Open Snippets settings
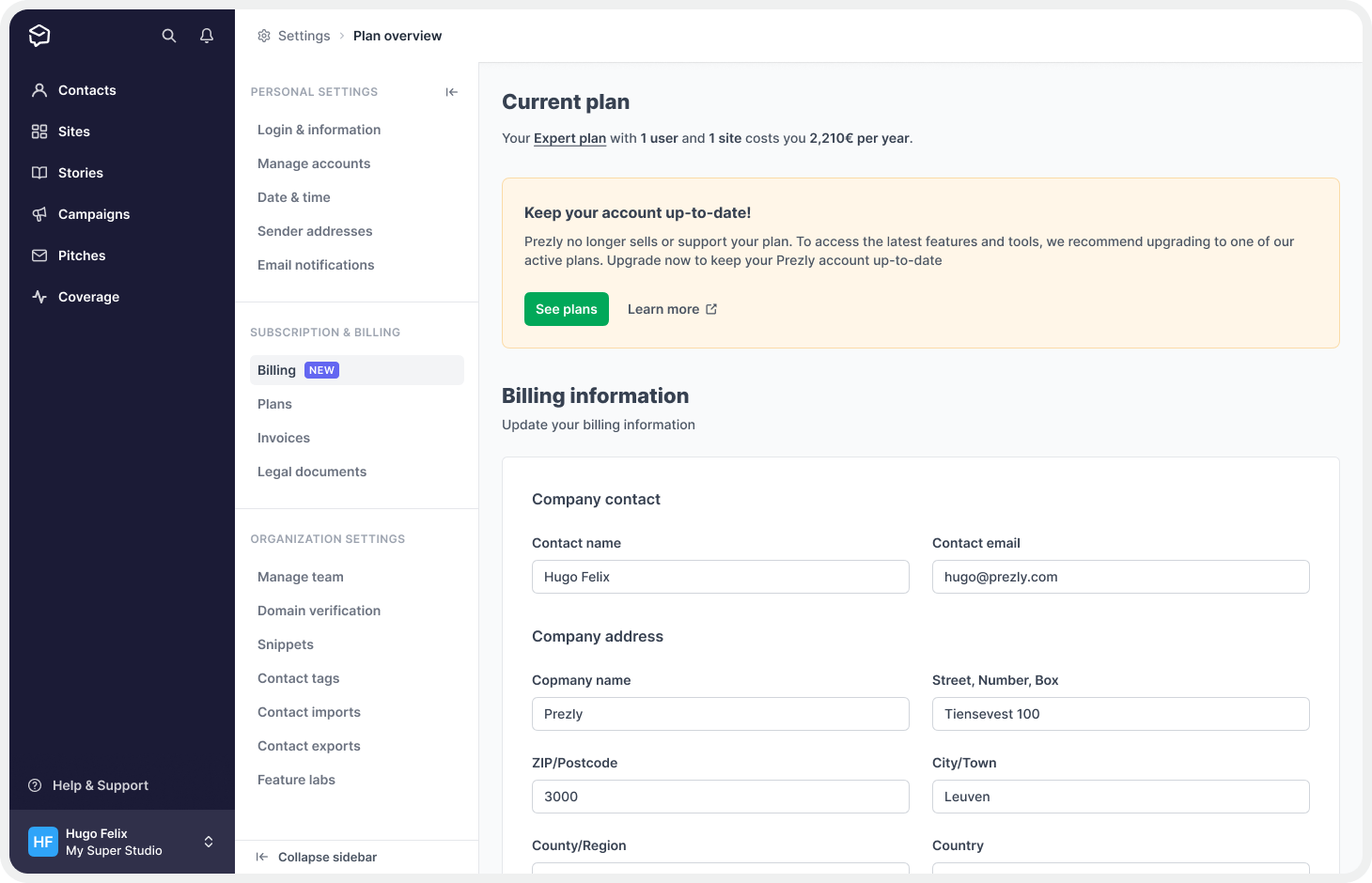This screenshot has height=883, width=1372. (286, 644)
